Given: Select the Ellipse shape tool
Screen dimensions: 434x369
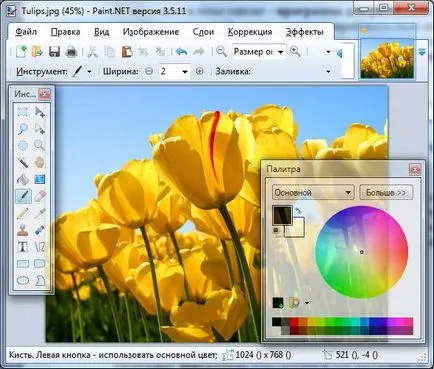Looking at the screenshot, I should point(23,280).
